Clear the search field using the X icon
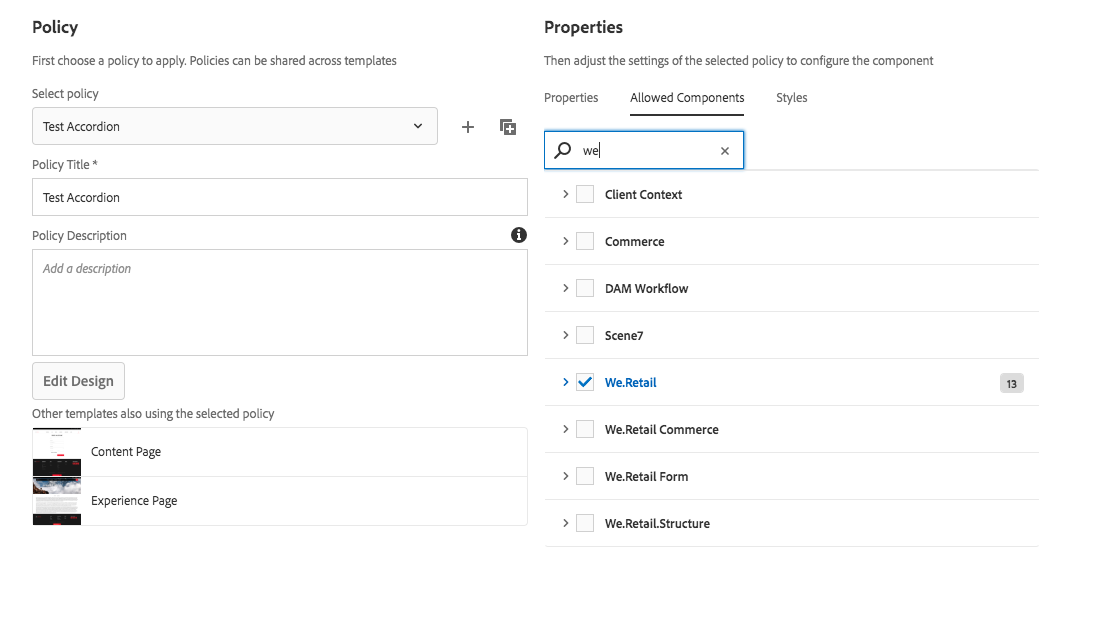 pos(724,150)
